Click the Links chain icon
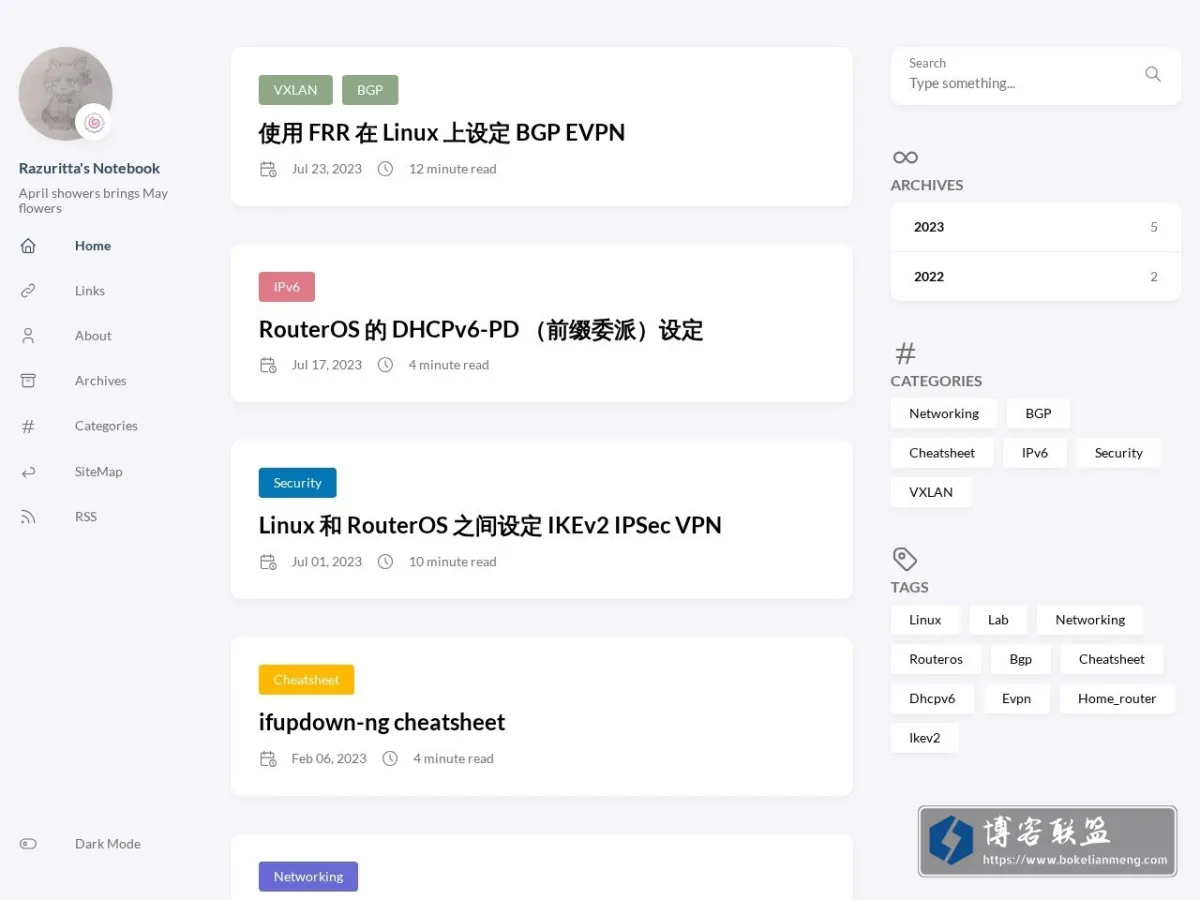The height and width of the screenshot is (900, 1200). tap(28, 291)
